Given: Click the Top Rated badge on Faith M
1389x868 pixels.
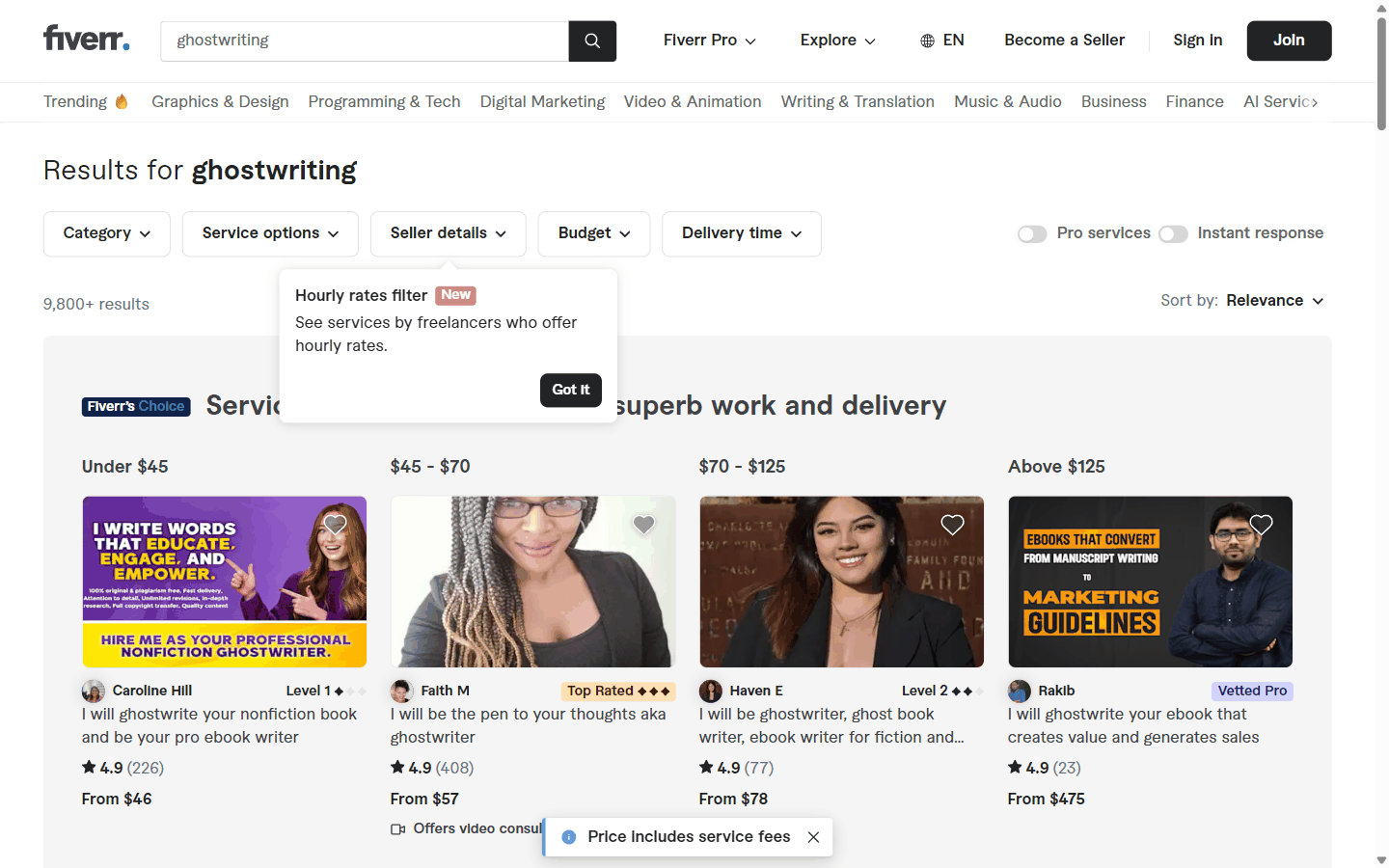Looking at the screenshot, I should [x=618, y=691].
